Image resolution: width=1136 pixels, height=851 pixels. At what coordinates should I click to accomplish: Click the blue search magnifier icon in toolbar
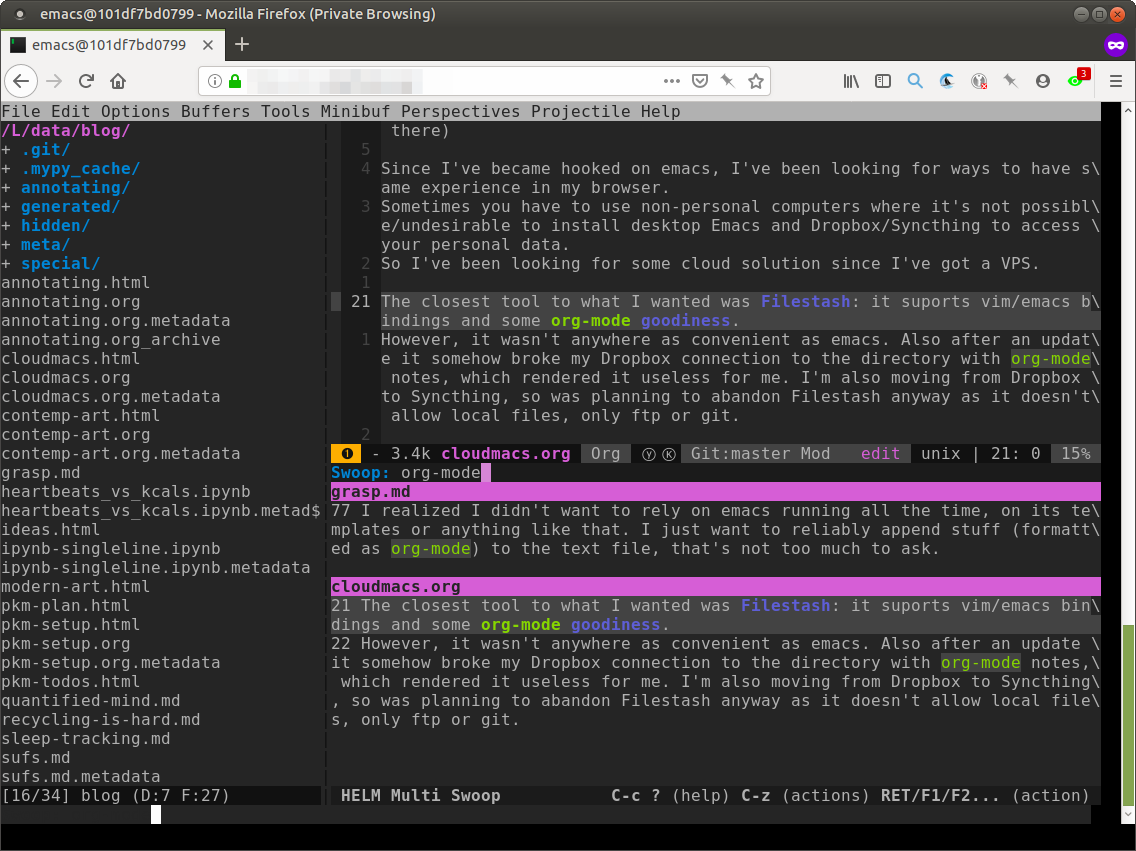(x=915, y=81)
